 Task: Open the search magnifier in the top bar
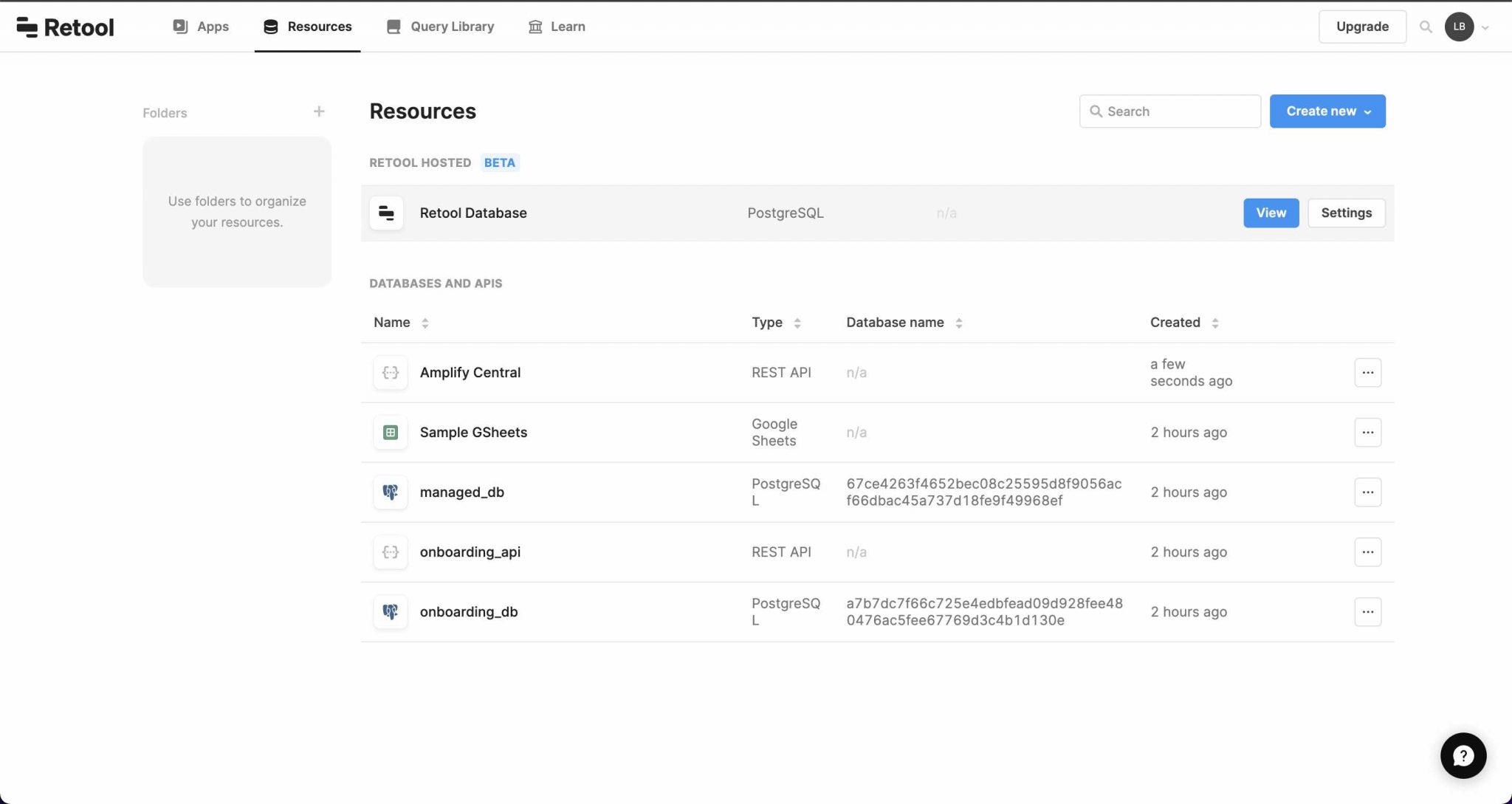[x=1426, y=26]
